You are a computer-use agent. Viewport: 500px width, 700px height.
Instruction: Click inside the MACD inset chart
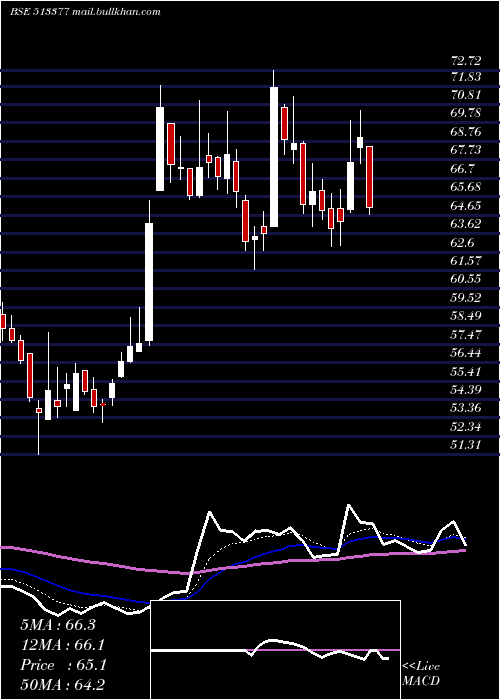[x=276, y=650]
